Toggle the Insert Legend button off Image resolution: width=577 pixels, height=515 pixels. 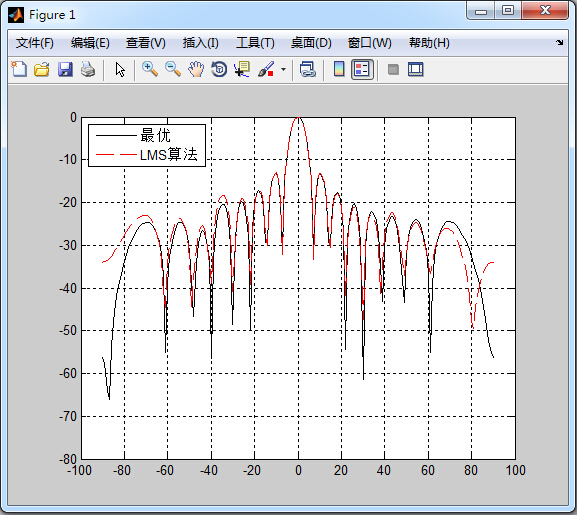pos(362,69)
